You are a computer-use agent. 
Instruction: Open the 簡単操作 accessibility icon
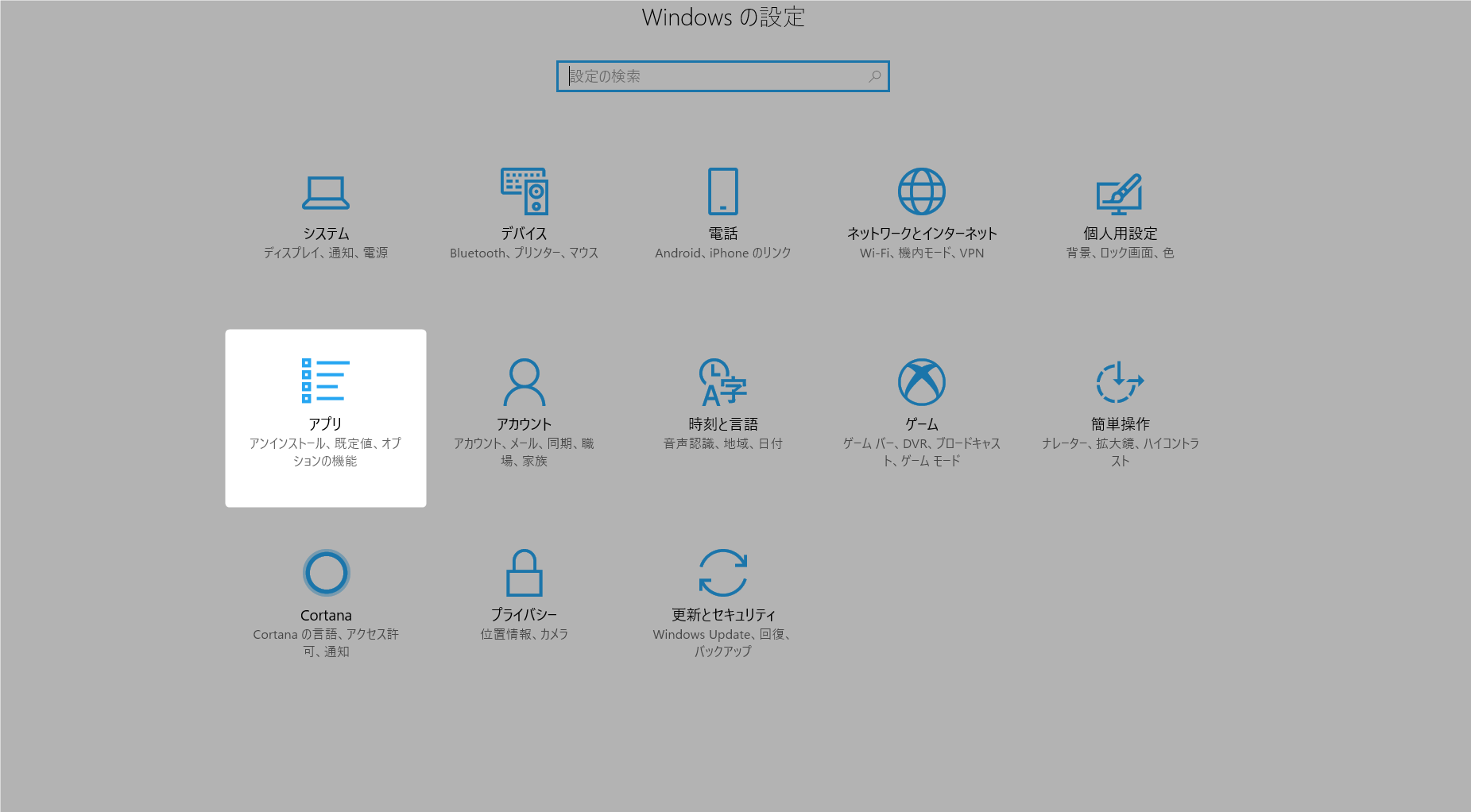point(1120,382)
